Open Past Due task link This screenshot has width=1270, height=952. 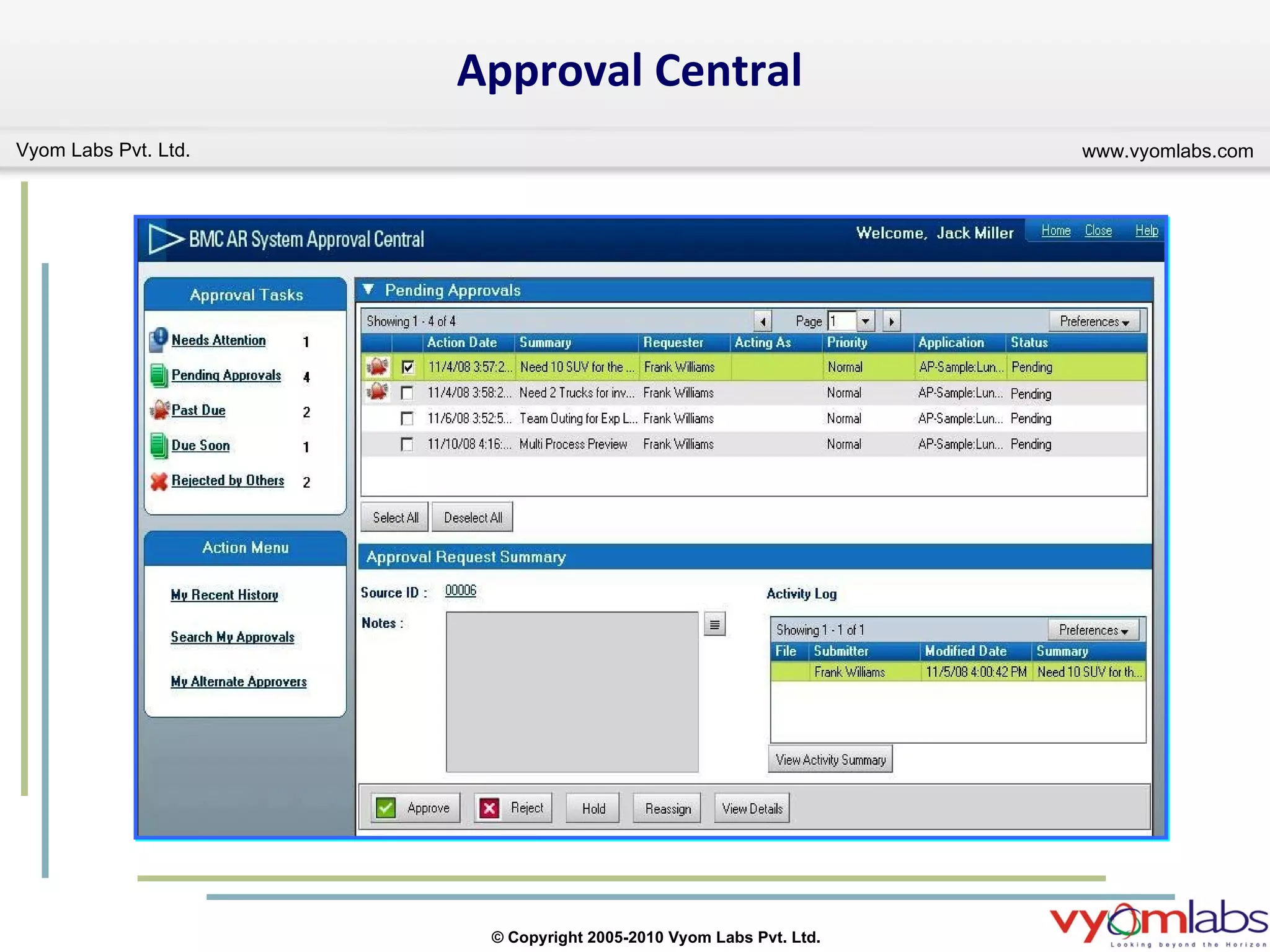pos(198,410)
